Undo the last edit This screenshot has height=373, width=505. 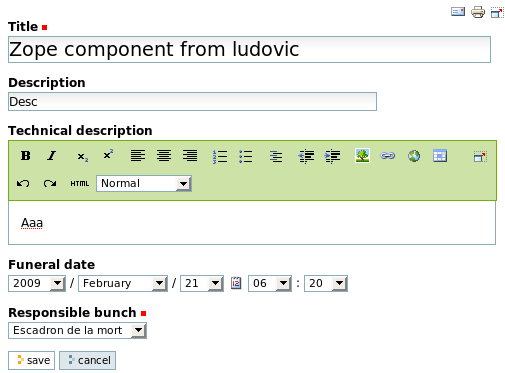[23, 183]
